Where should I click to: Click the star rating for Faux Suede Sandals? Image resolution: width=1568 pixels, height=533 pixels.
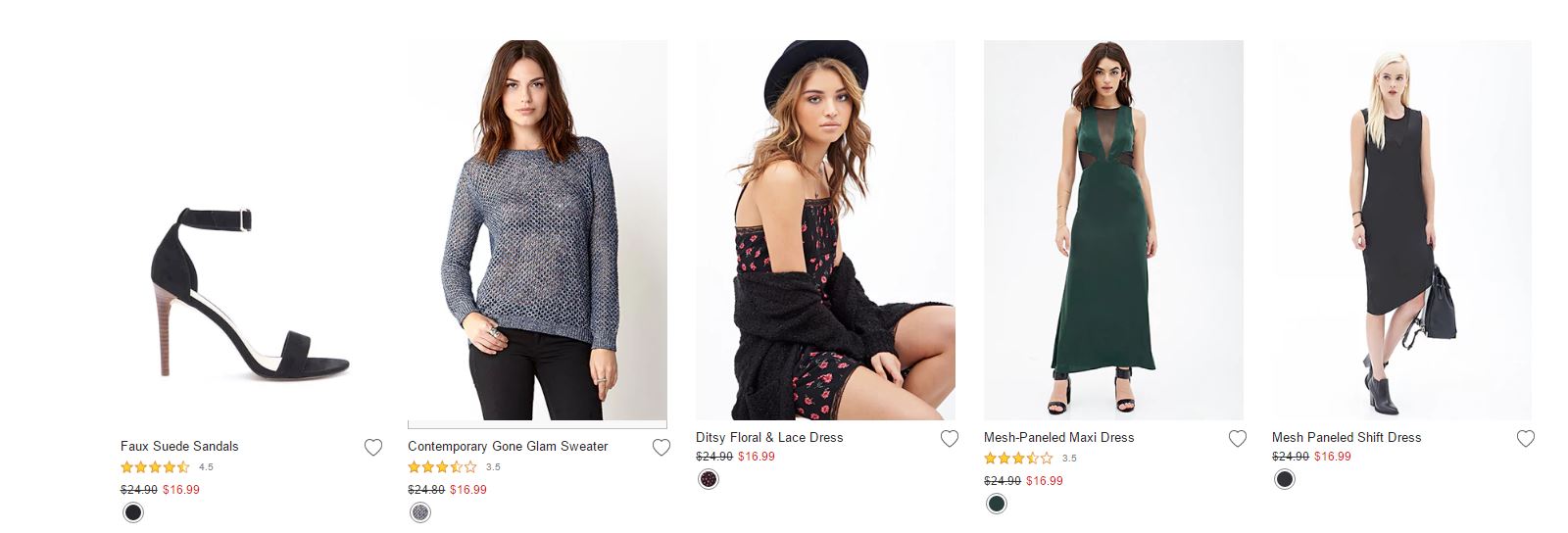pos(155,467)
